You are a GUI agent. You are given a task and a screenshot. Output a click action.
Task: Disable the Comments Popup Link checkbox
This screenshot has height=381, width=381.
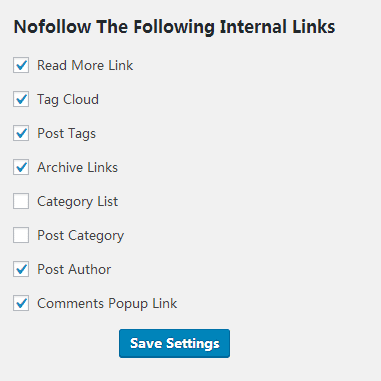(21, 303)
